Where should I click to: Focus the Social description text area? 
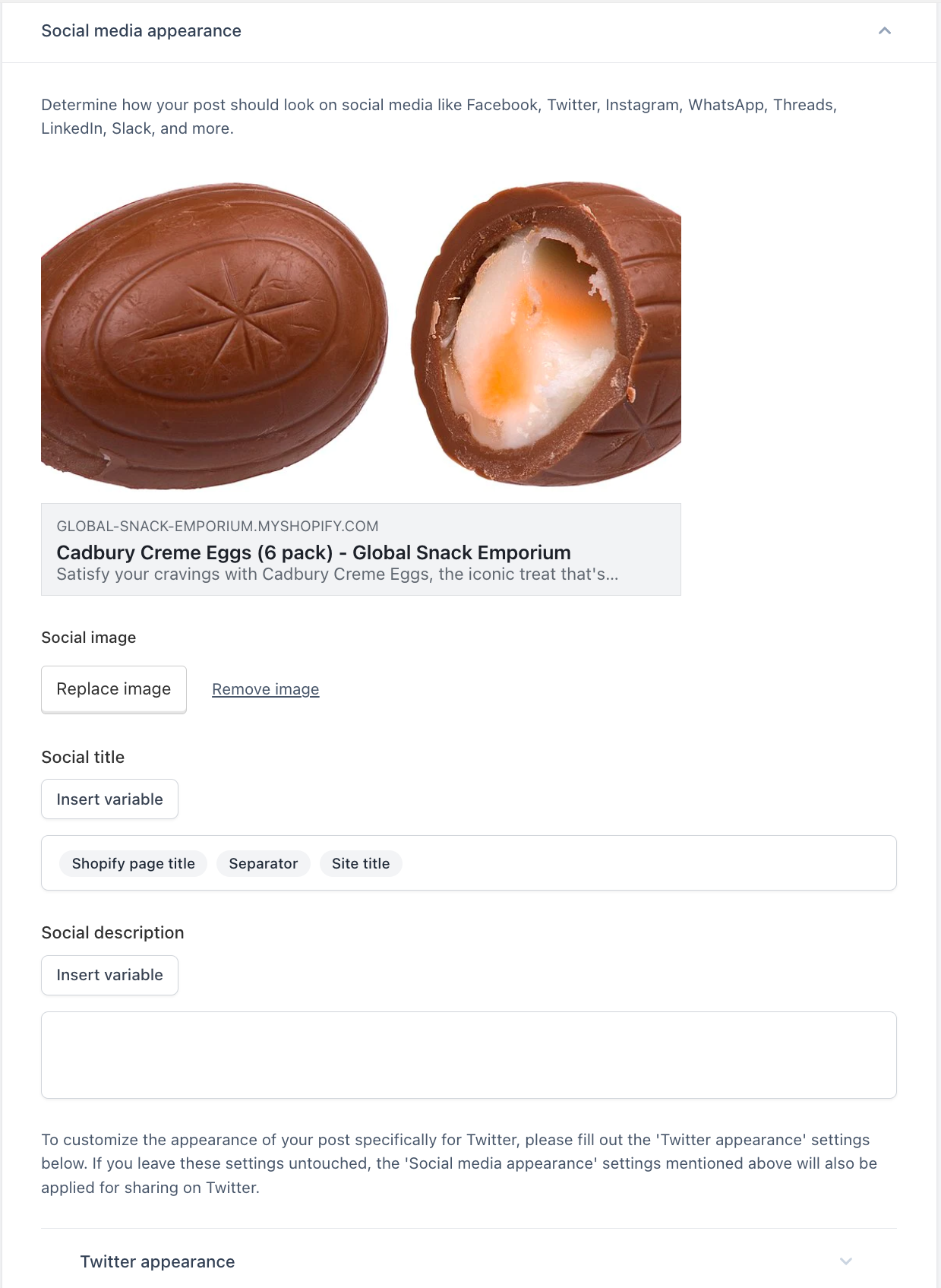click(x=469, y=1055)
